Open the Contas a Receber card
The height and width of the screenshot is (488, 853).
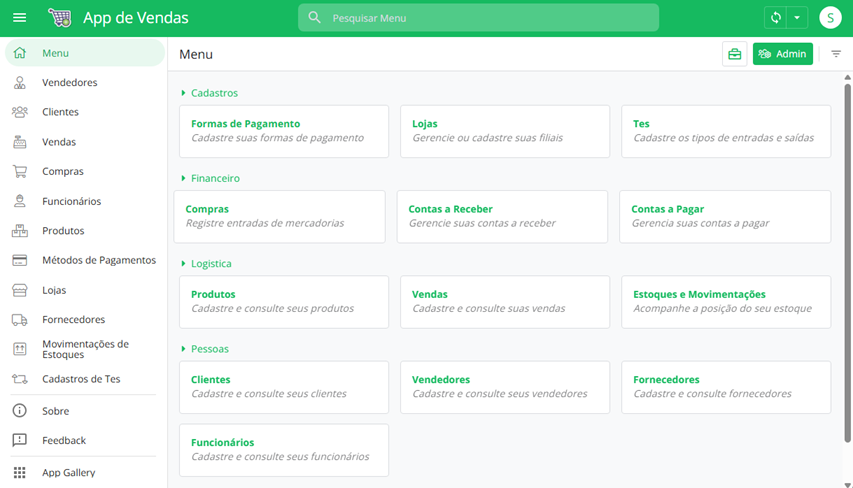(x=502, y=216)
